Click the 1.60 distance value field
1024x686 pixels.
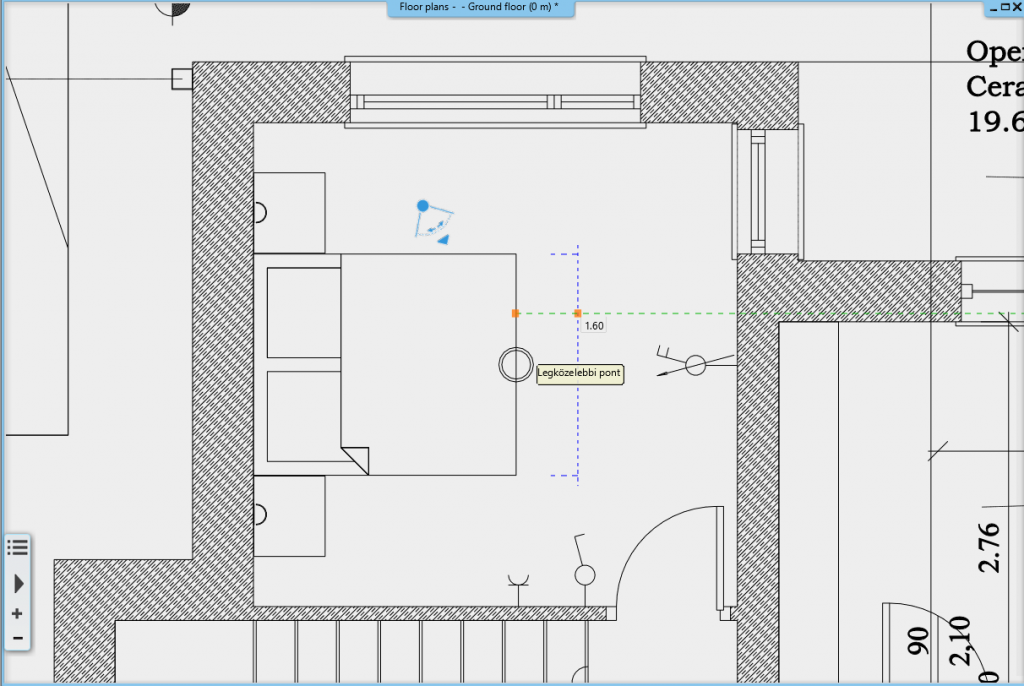(x=594, y=326)
